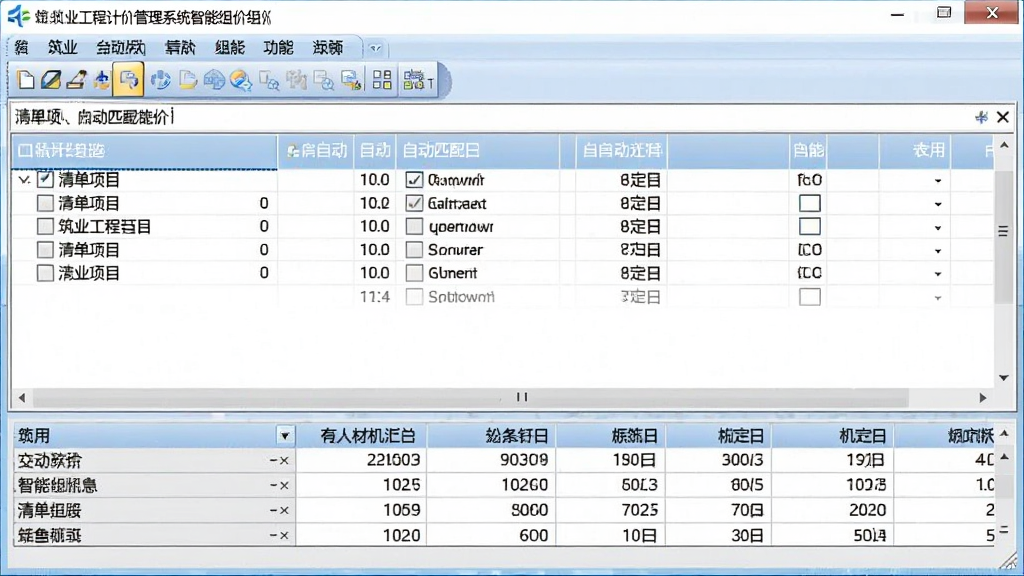Tick the empty box right of Galmaext row
The image size is (1024, 576).
pos(810,203)
